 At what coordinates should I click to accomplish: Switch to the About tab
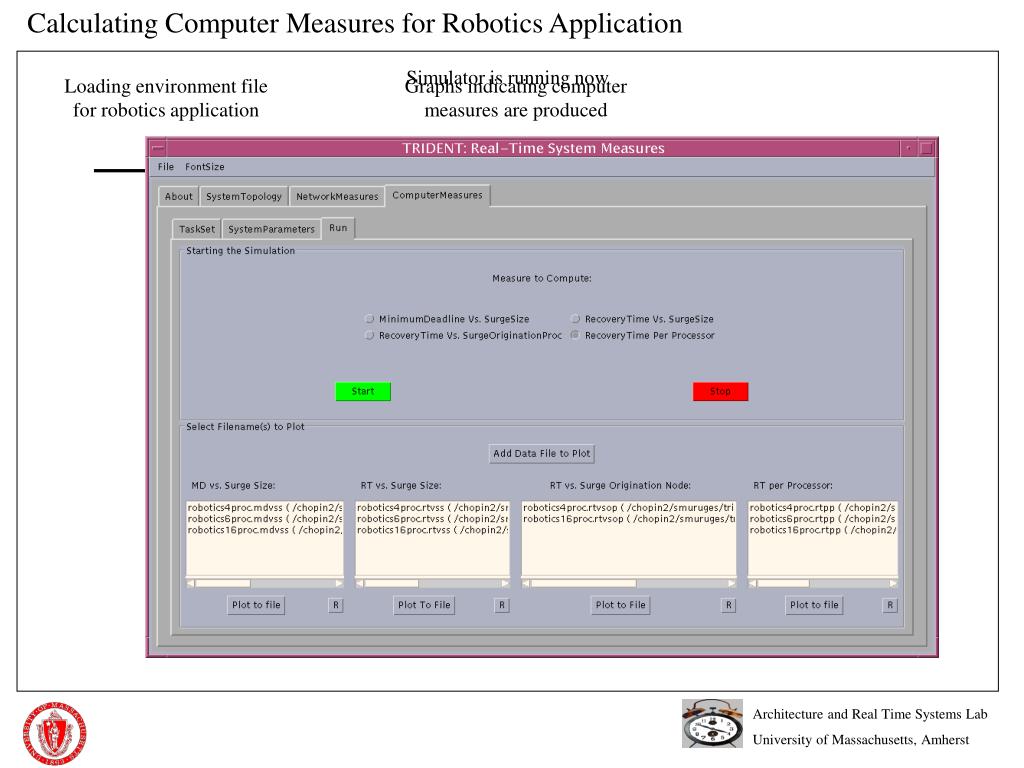tap(178, 197)
